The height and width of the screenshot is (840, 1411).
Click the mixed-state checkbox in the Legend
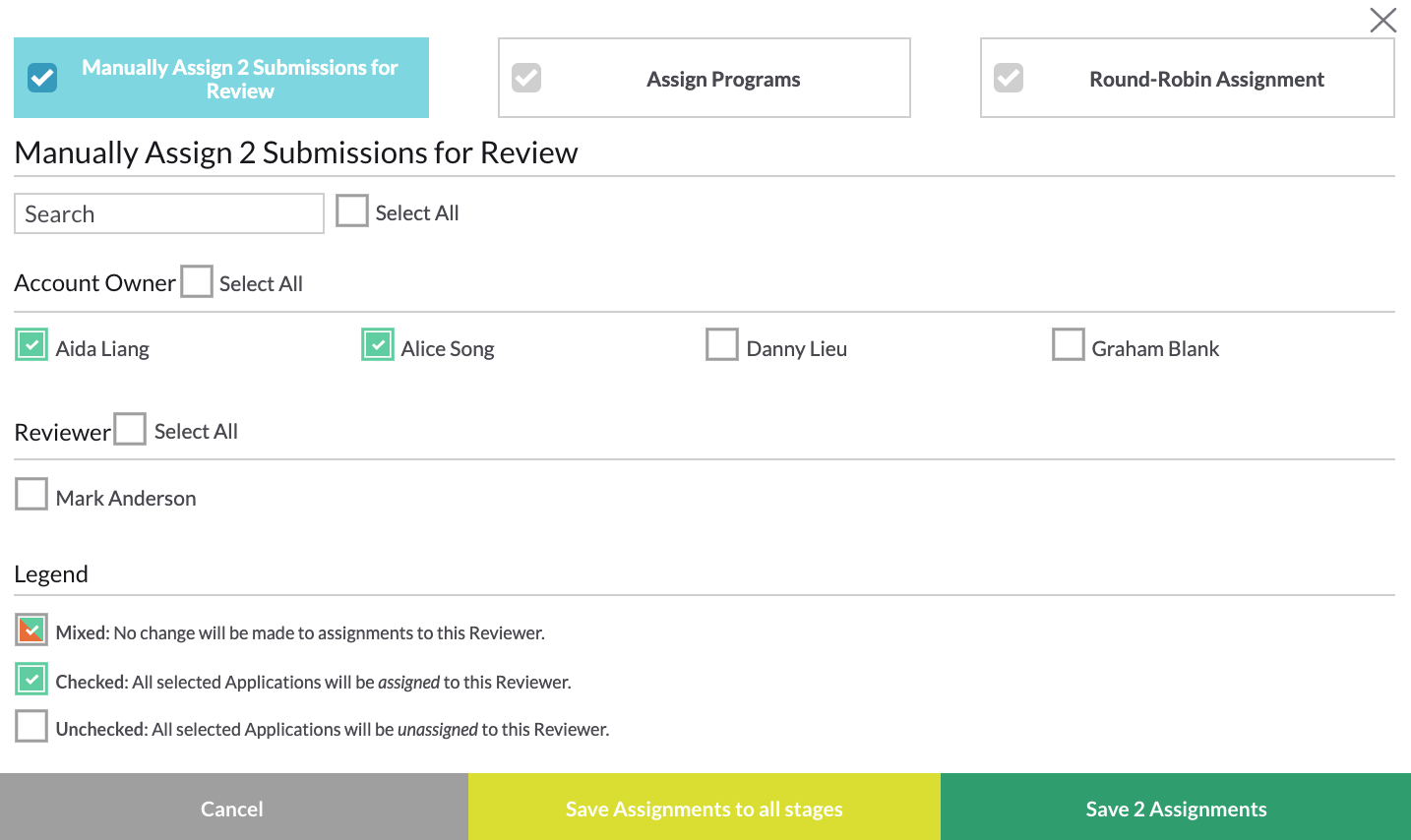pyautogui.click(x=31, y=630)
